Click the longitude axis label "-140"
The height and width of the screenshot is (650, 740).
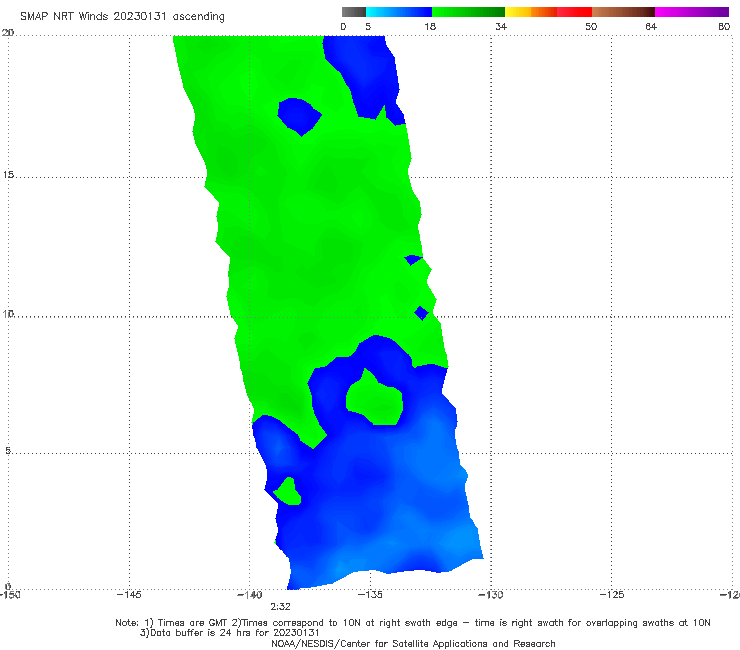pyautogui.click(x=250, y=595)
